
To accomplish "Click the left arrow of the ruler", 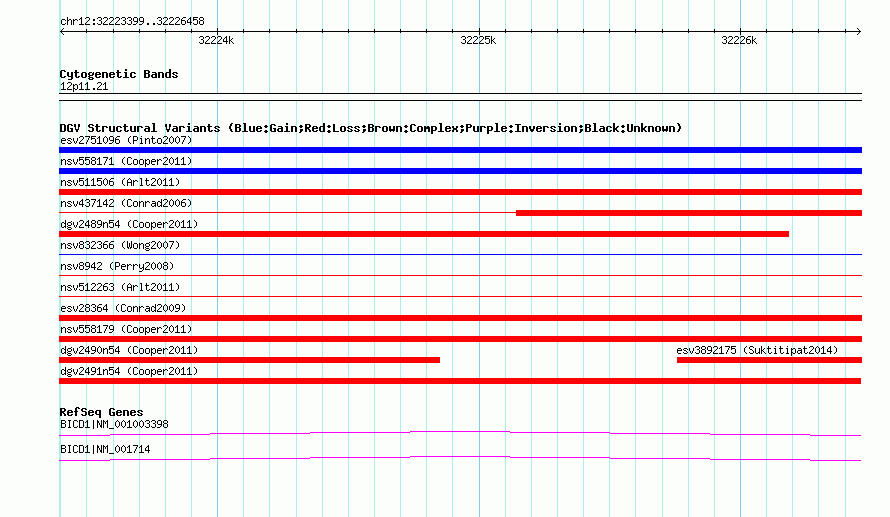I will 62,32.
